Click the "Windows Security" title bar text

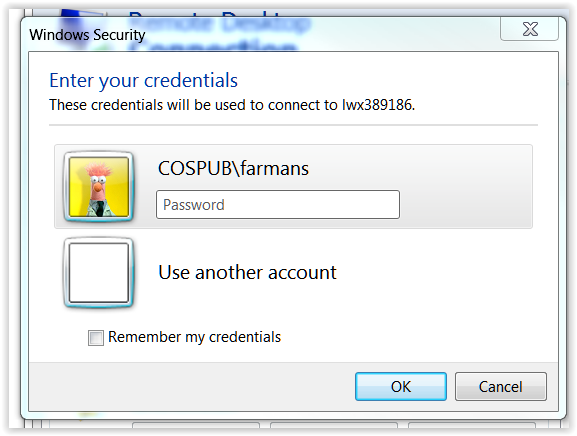click(87, 35)
